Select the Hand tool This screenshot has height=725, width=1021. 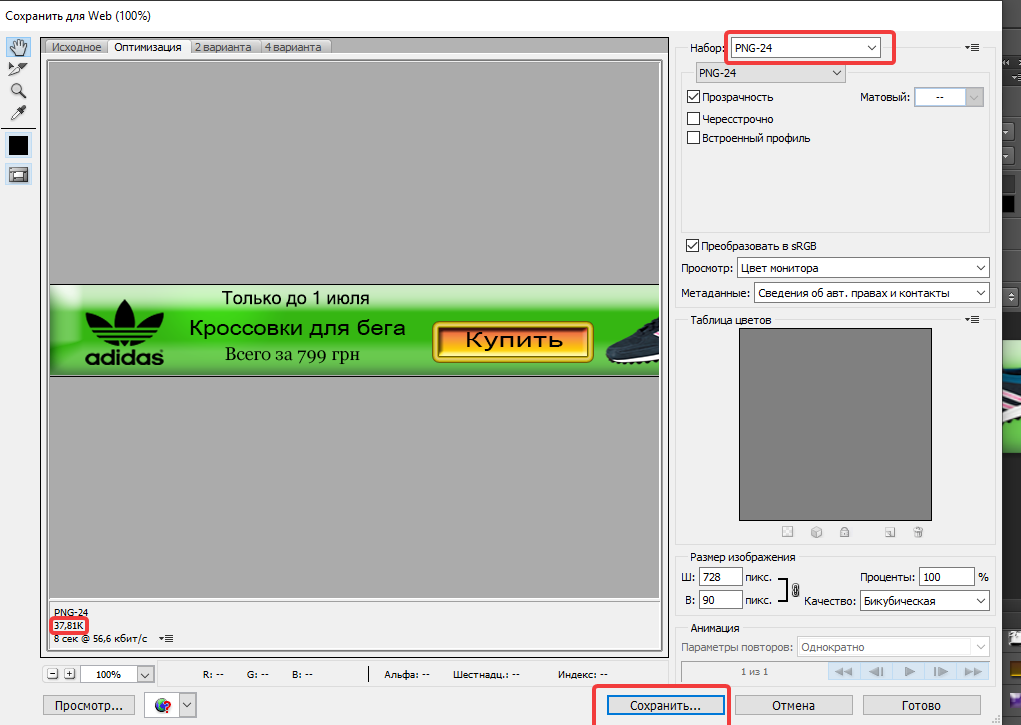[18, 47]
